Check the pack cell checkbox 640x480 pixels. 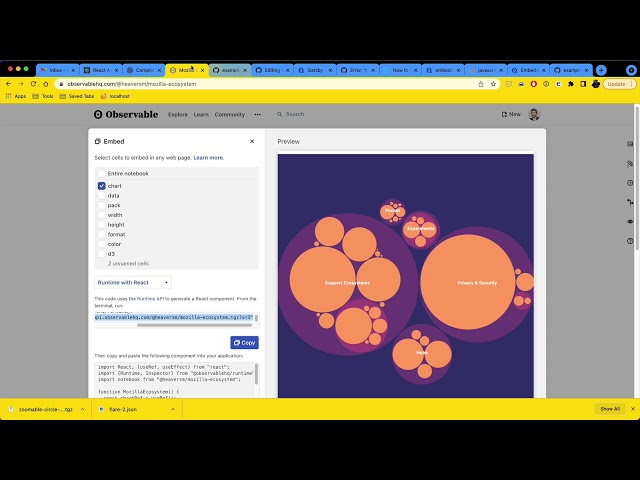point(102,205)
